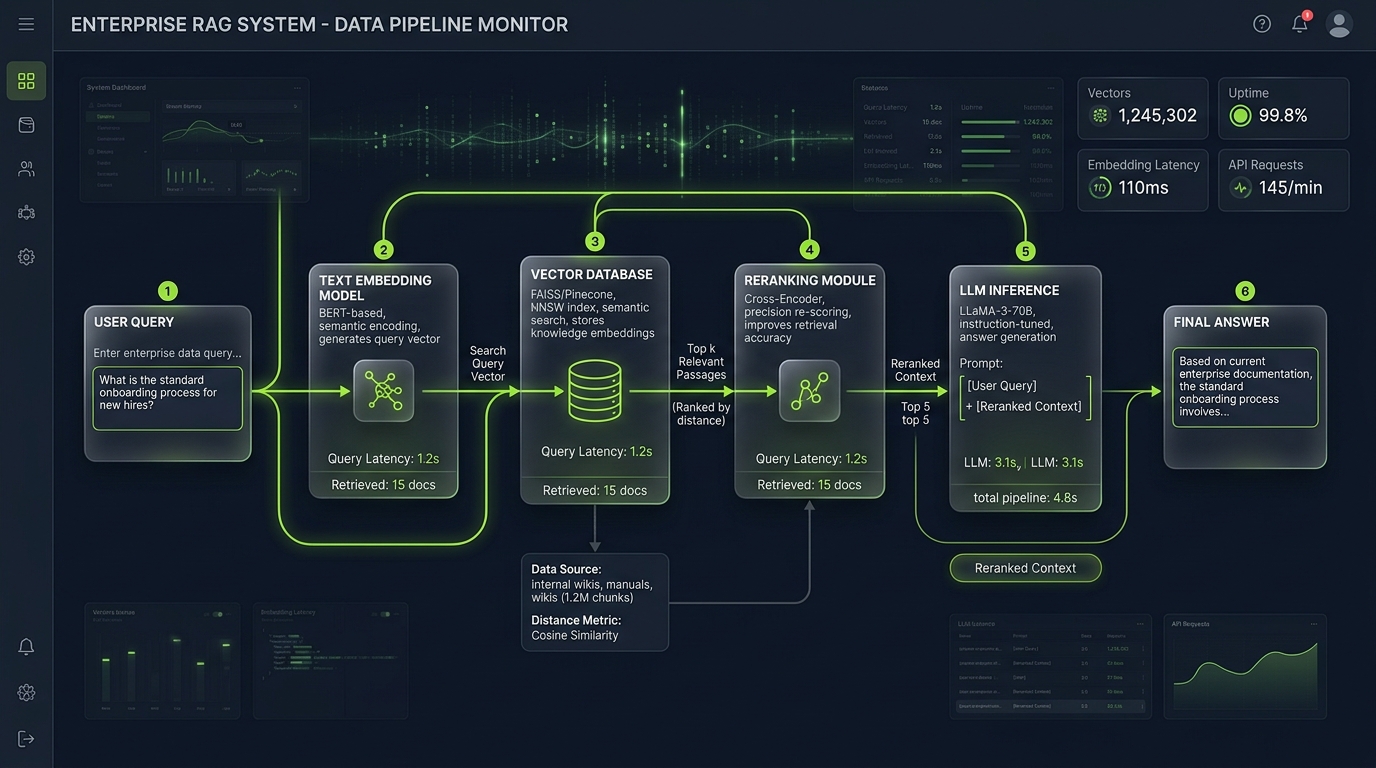Select highlighted last row in LLM table
Screen dimensions: 1376x768
[1050, 705]
